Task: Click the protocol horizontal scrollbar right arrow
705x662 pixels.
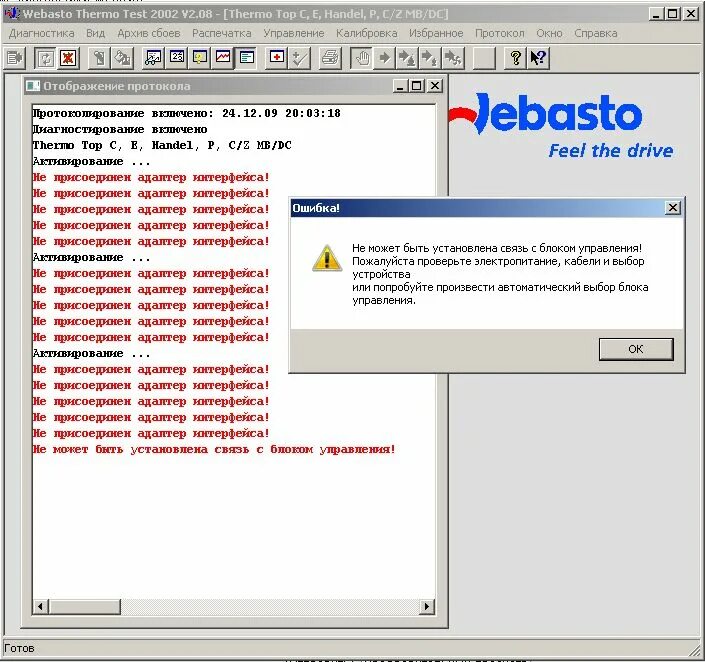Action: point(426,606)
